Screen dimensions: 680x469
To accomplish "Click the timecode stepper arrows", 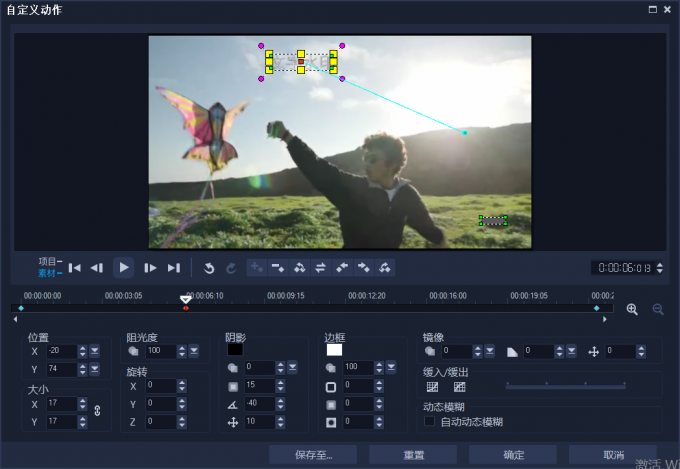I will [659, 268].
